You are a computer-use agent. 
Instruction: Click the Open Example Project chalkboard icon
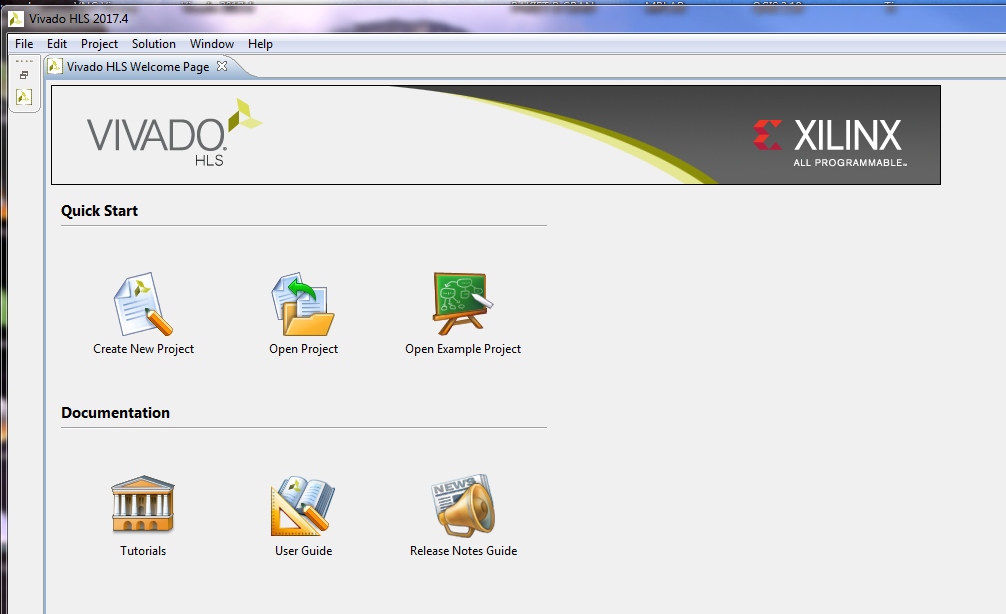click(463, 303)
